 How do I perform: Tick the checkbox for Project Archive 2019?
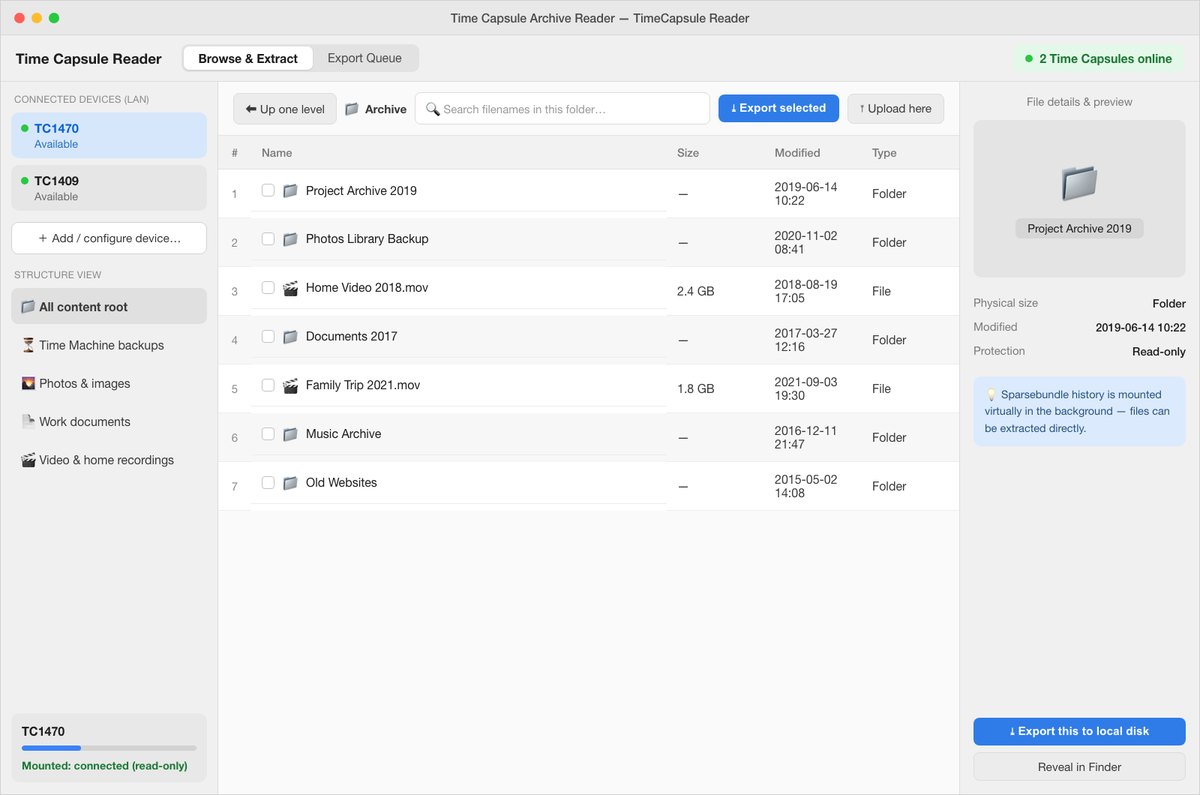[268, 190]
